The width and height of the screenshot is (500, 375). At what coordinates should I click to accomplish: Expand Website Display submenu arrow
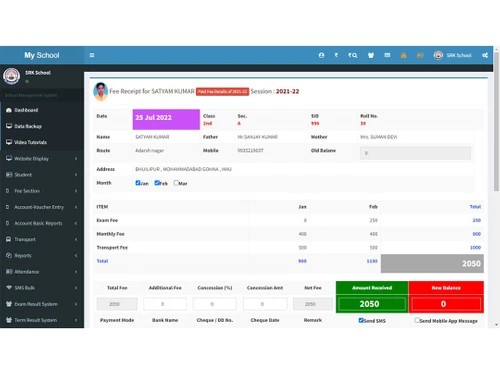76,158
